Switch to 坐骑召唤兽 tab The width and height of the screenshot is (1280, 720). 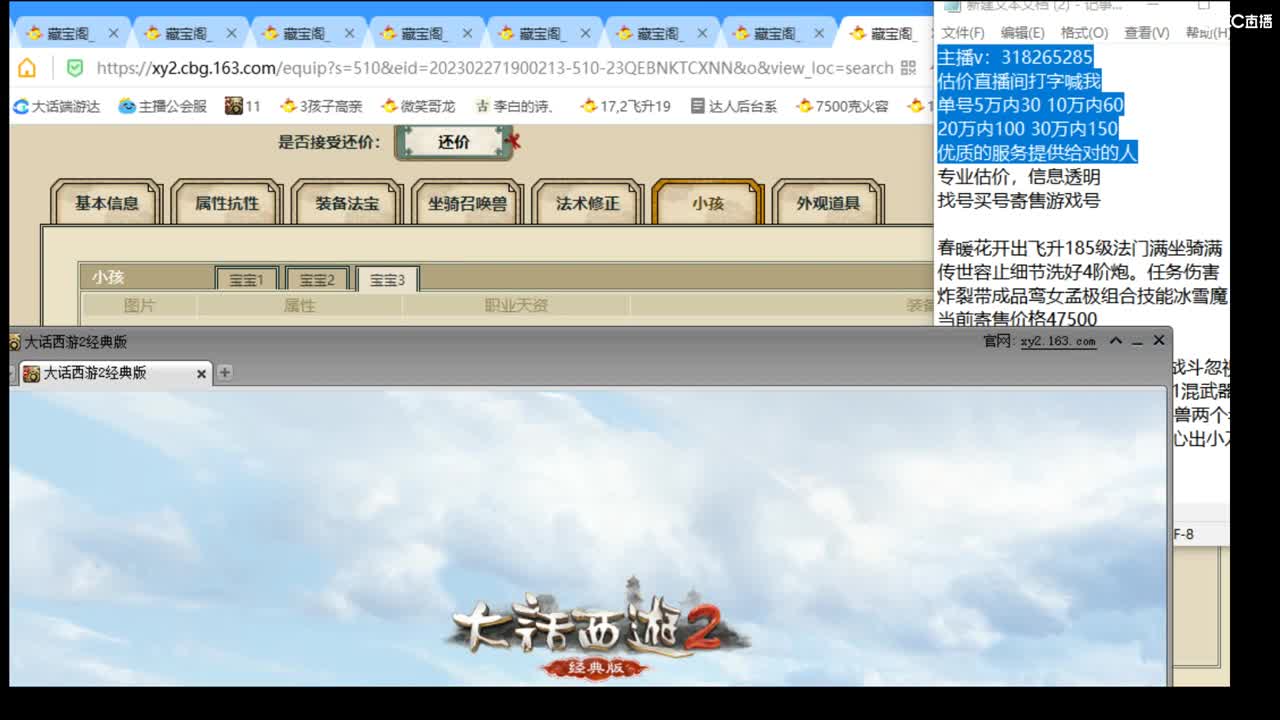[467, 203]
